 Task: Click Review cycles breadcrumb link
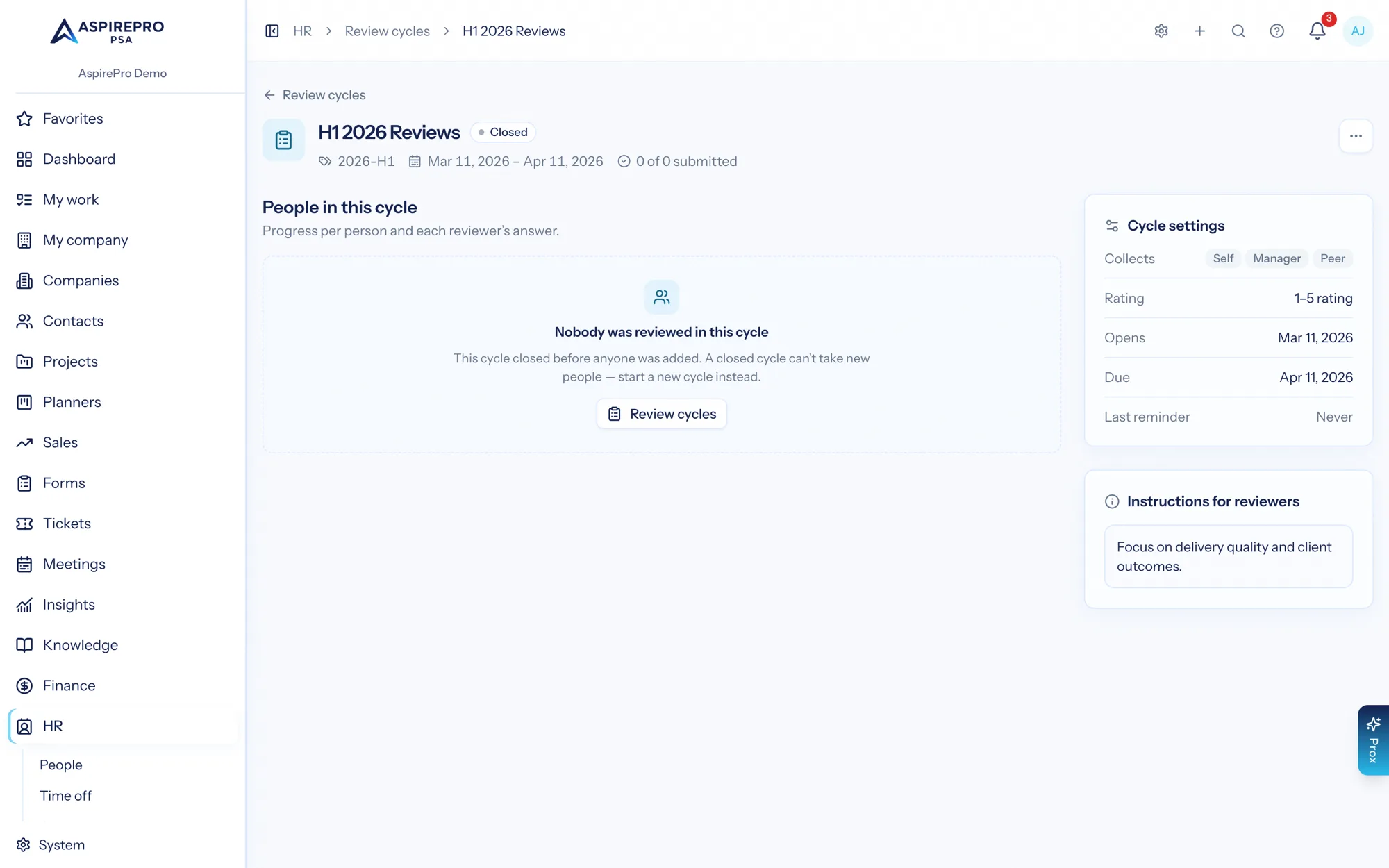click(x=387, y=31)
